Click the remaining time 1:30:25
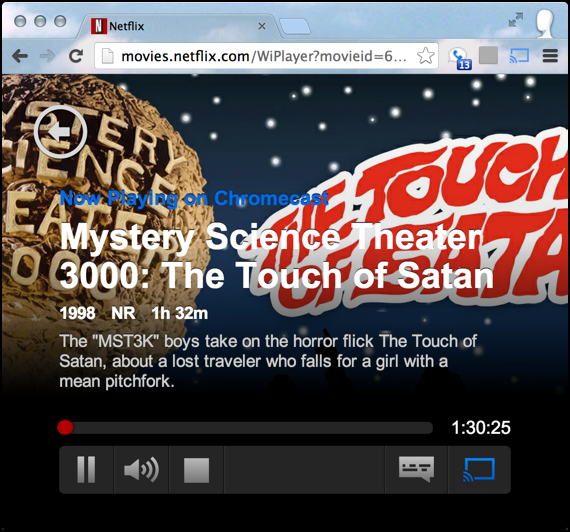 coord(481,428)
